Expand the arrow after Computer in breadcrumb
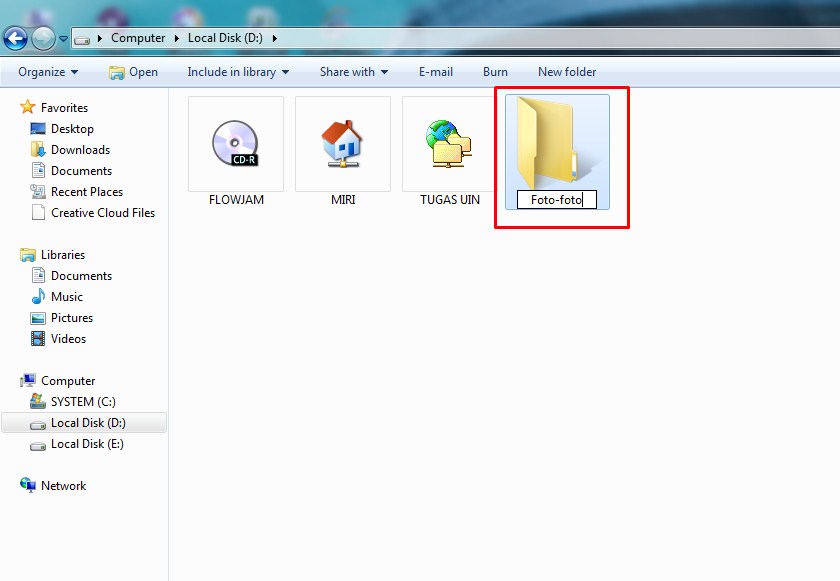 [x=177, y=39]
